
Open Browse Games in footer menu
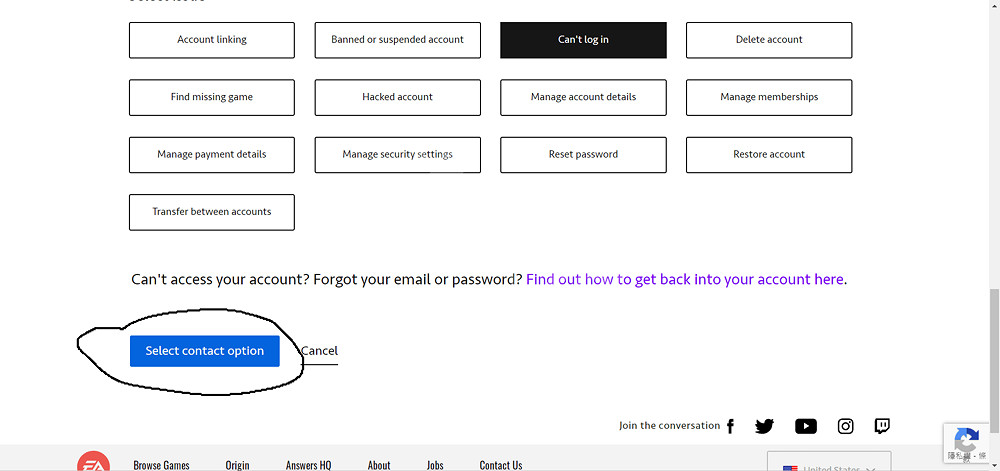point(161,465)
